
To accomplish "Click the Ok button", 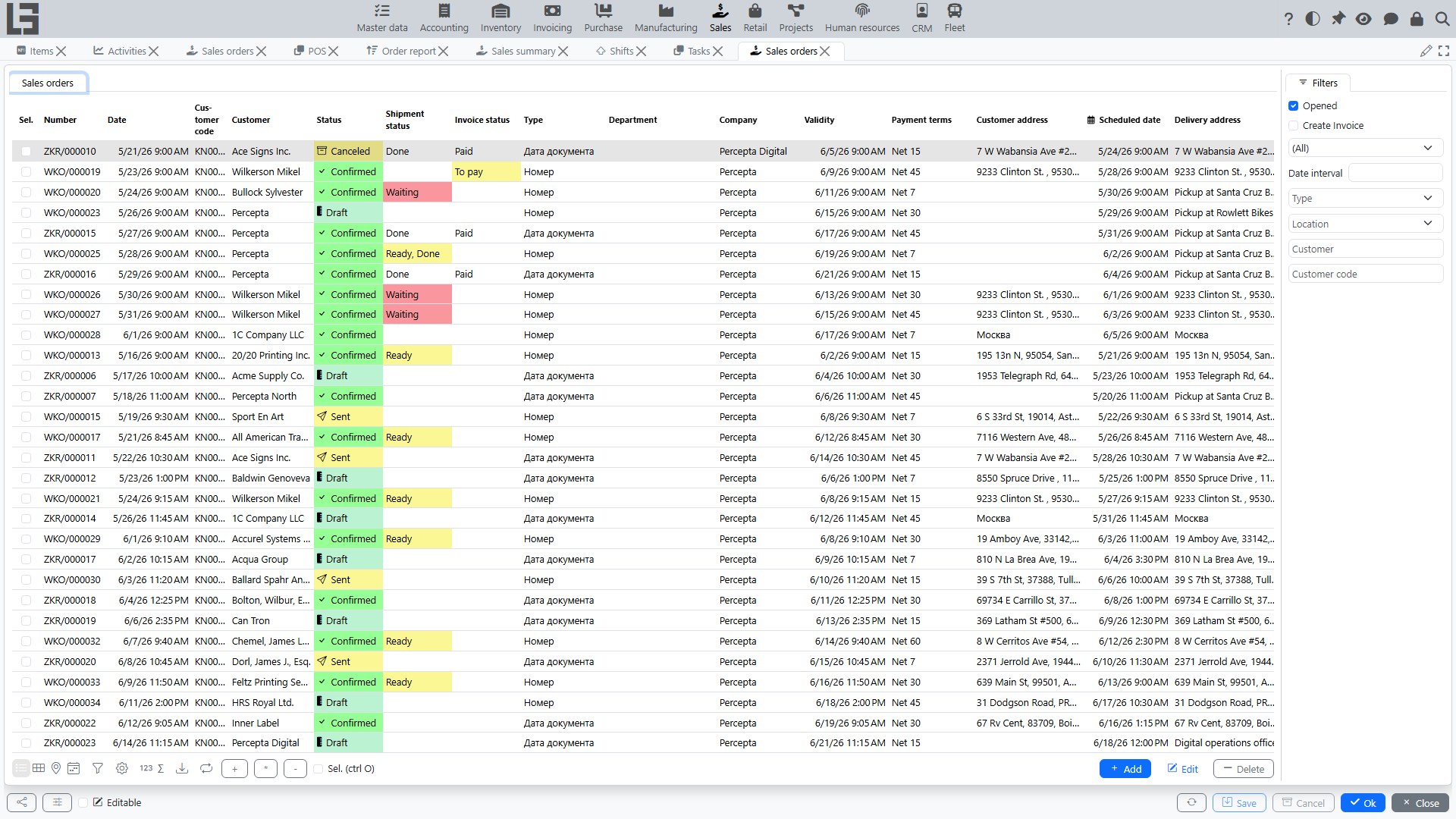I will [1363, 802].
